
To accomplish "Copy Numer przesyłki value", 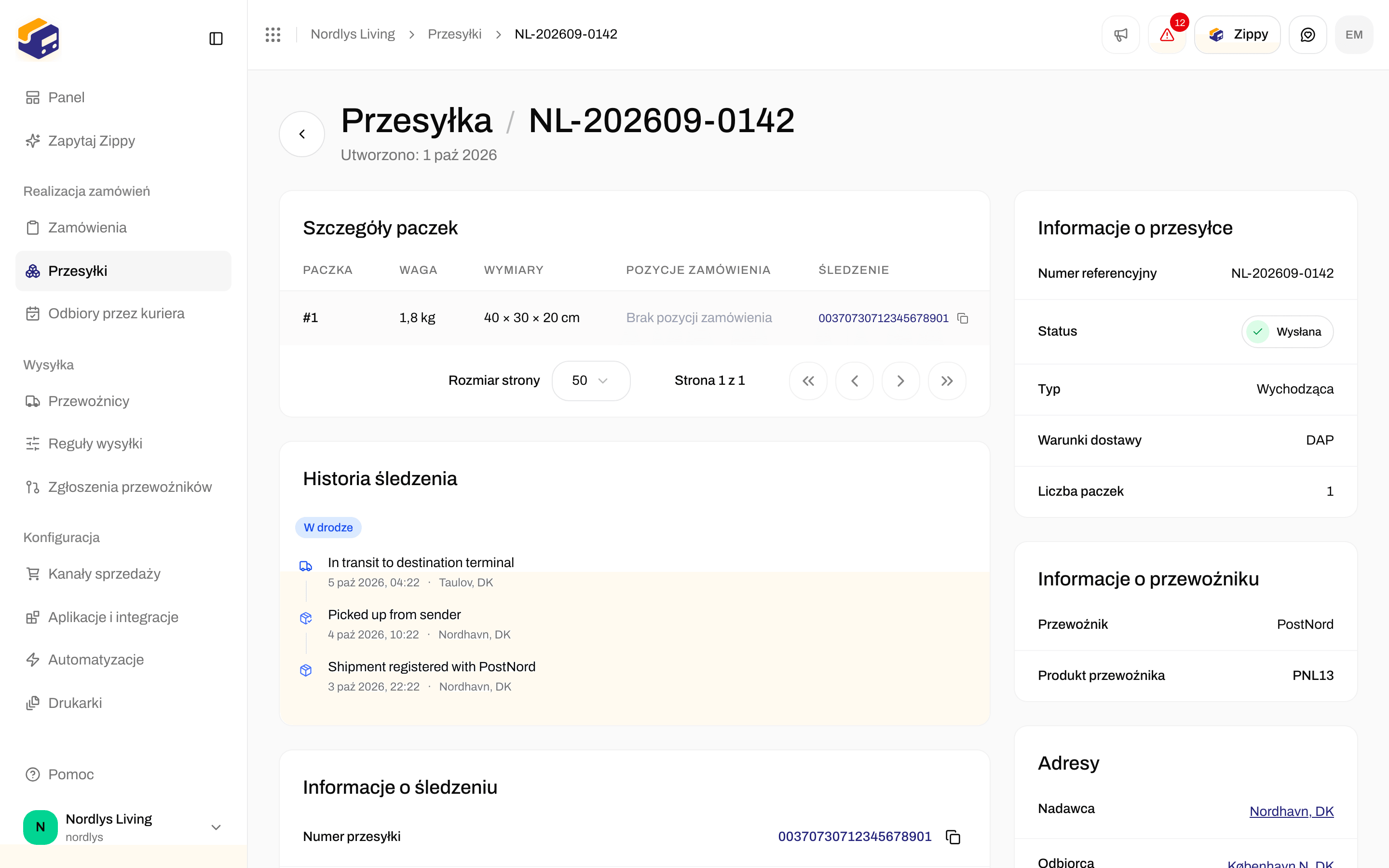I will pos(953,837).
